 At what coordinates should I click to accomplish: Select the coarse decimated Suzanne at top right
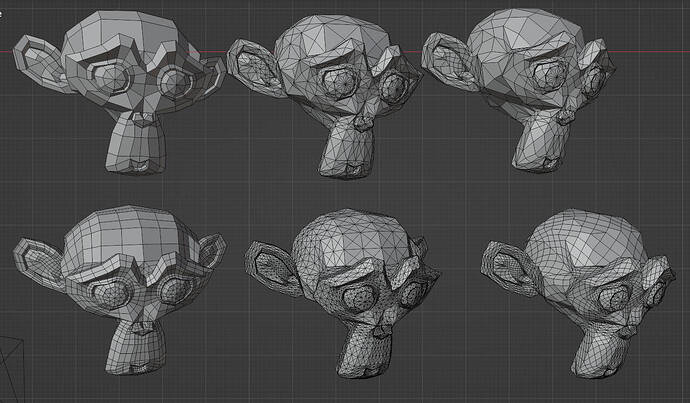click(x=519, y=90)
